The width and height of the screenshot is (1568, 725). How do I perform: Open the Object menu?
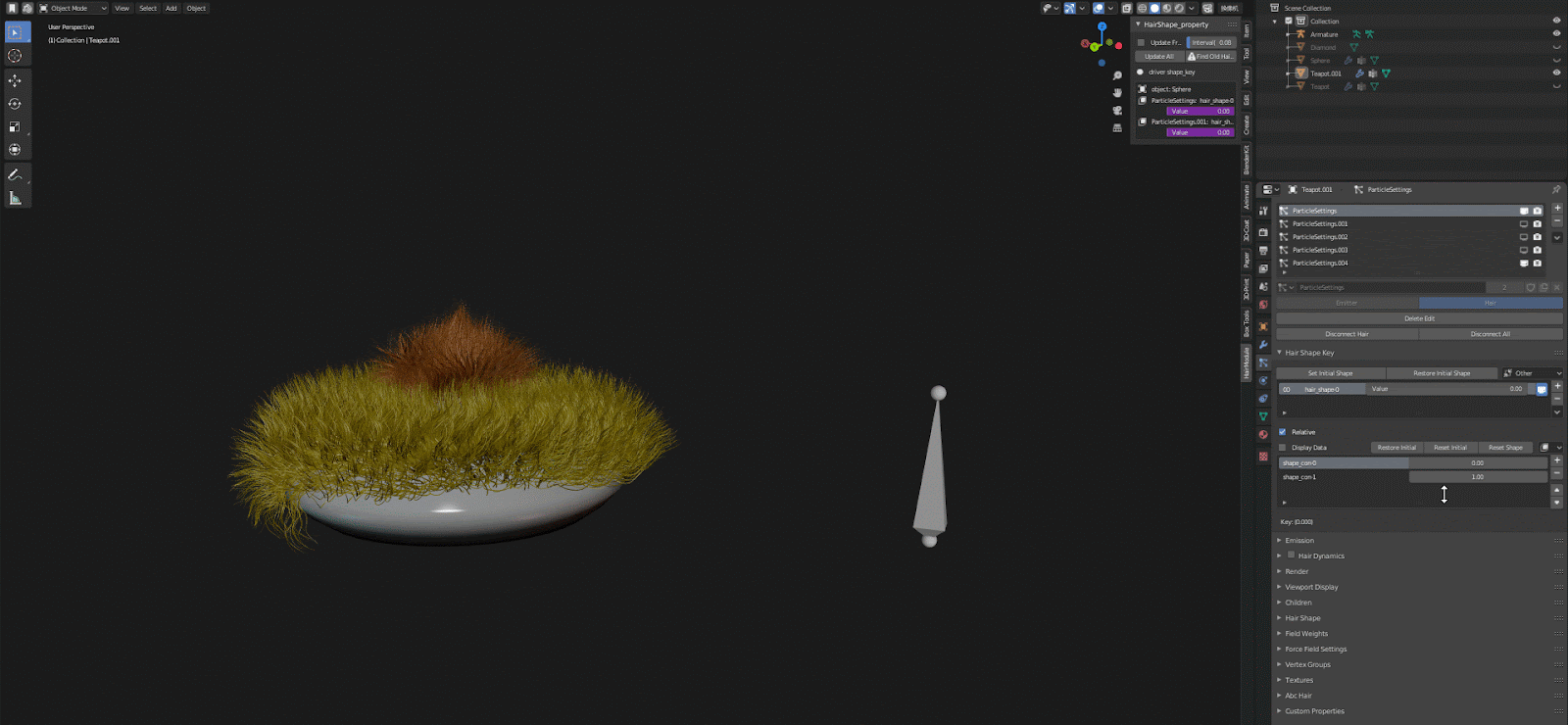[196, 8]
